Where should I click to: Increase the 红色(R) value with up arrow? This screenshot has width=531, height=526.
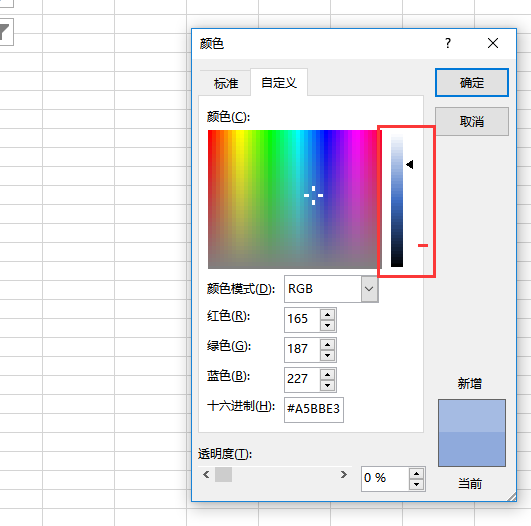point(327,315)
